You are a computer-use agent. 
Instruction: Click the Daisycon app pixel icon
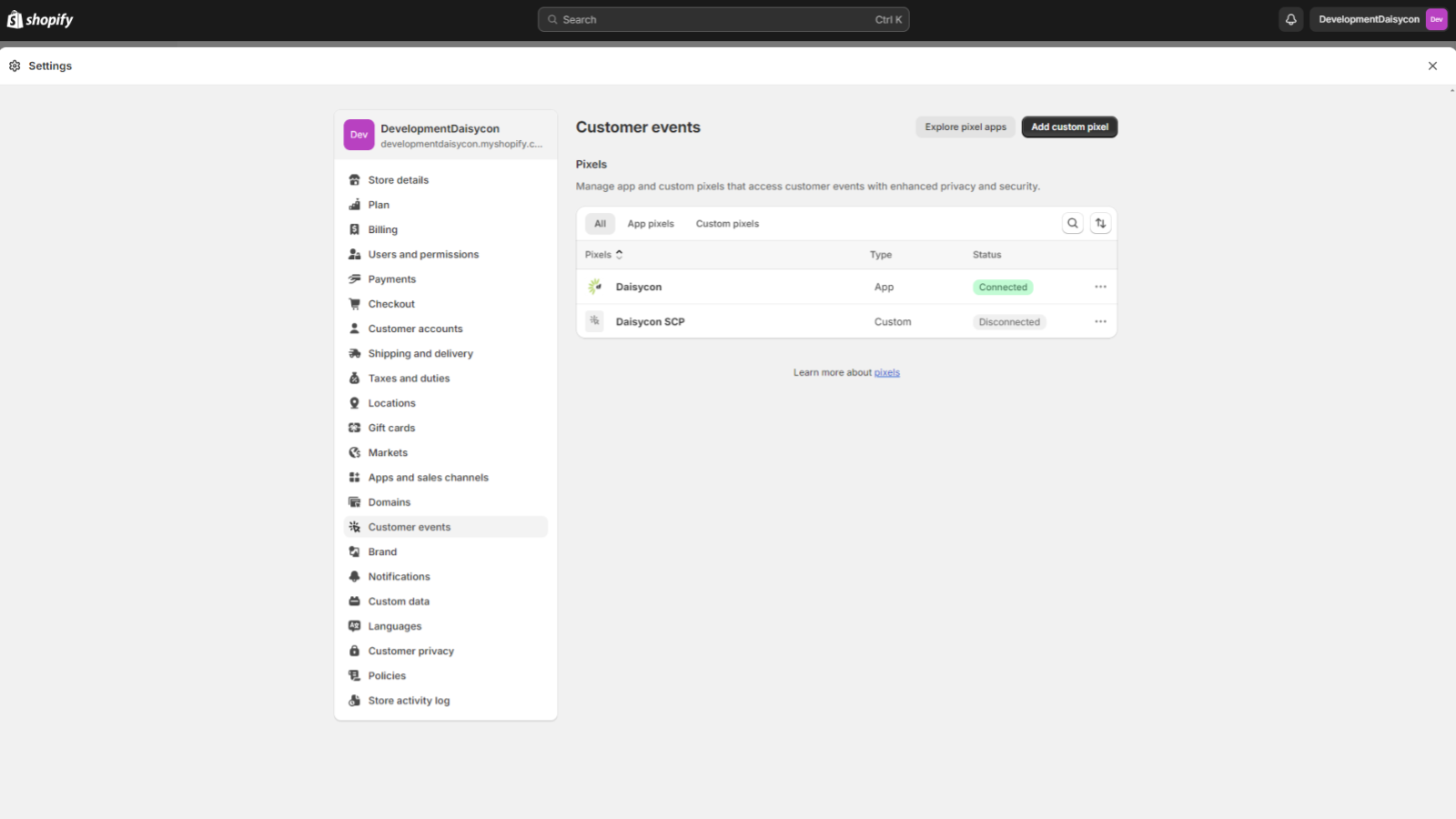[594, 287]
